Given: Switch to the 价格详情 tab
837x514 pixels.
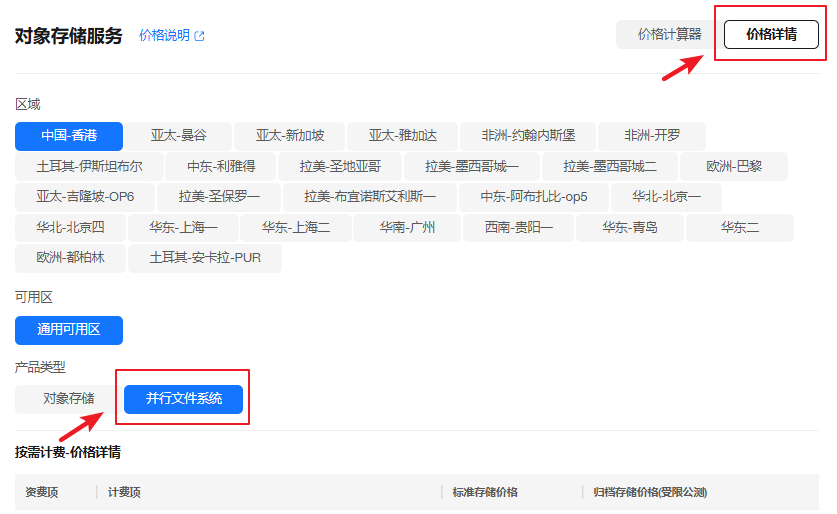Looking at the screenshot, I should coord(771,34).
